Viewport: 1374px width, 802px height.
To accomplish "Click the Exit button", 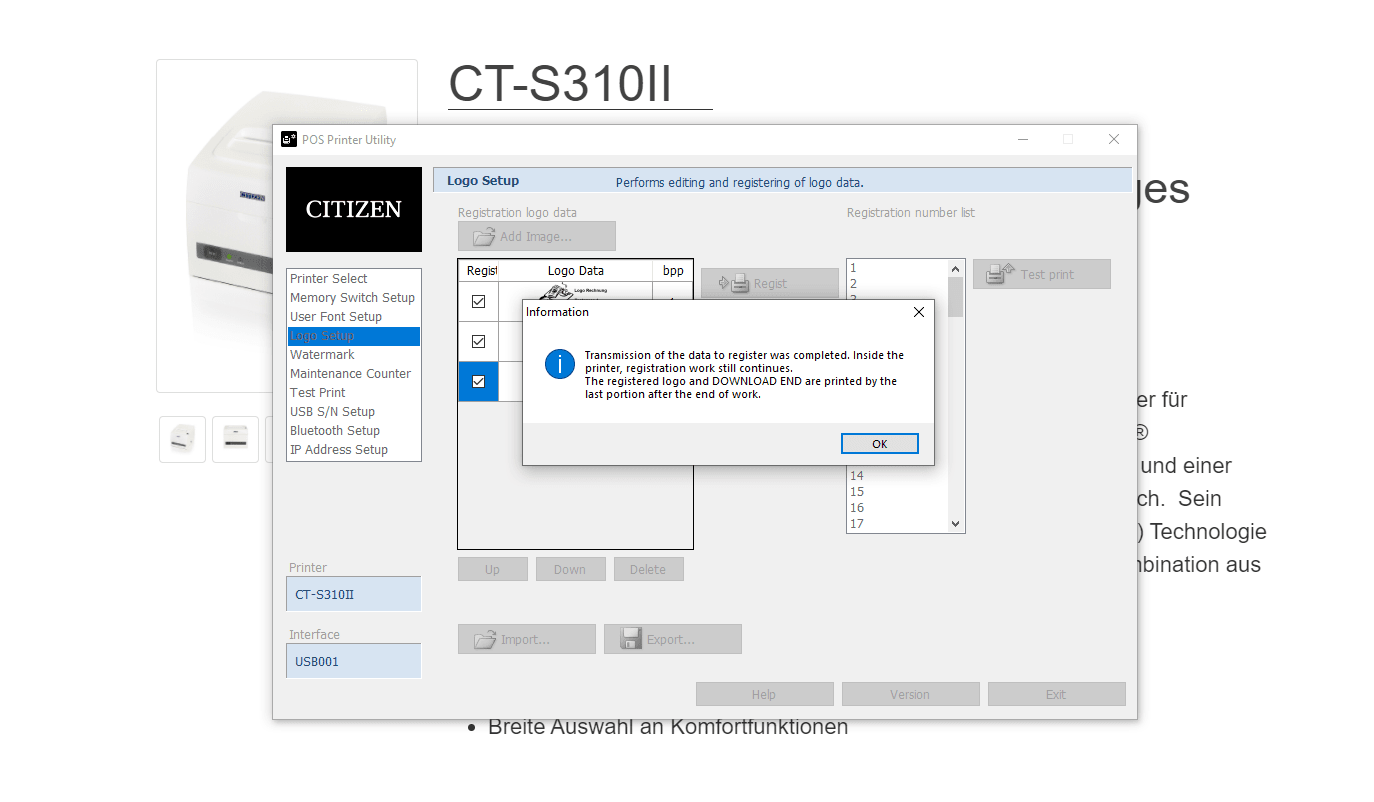I will (1057, 694).
